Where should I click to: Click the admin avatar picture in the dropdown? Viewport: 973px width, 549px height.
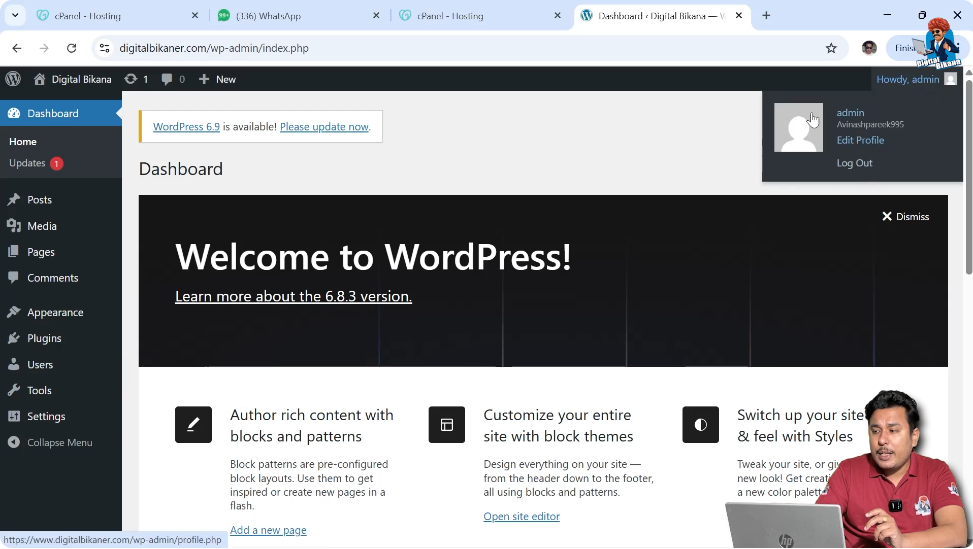click(798, 127)
